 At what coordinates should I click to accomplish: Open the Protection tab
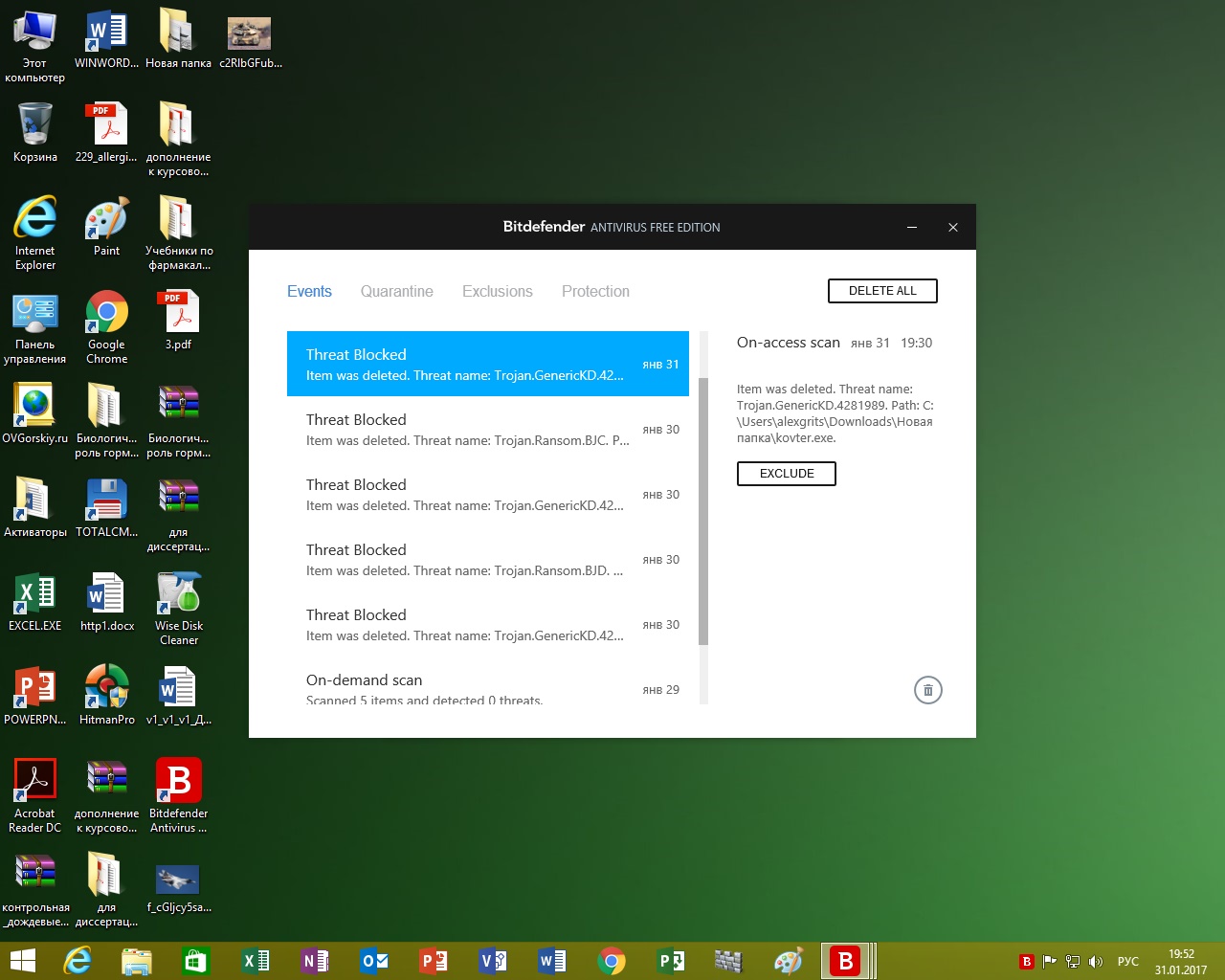595,292
